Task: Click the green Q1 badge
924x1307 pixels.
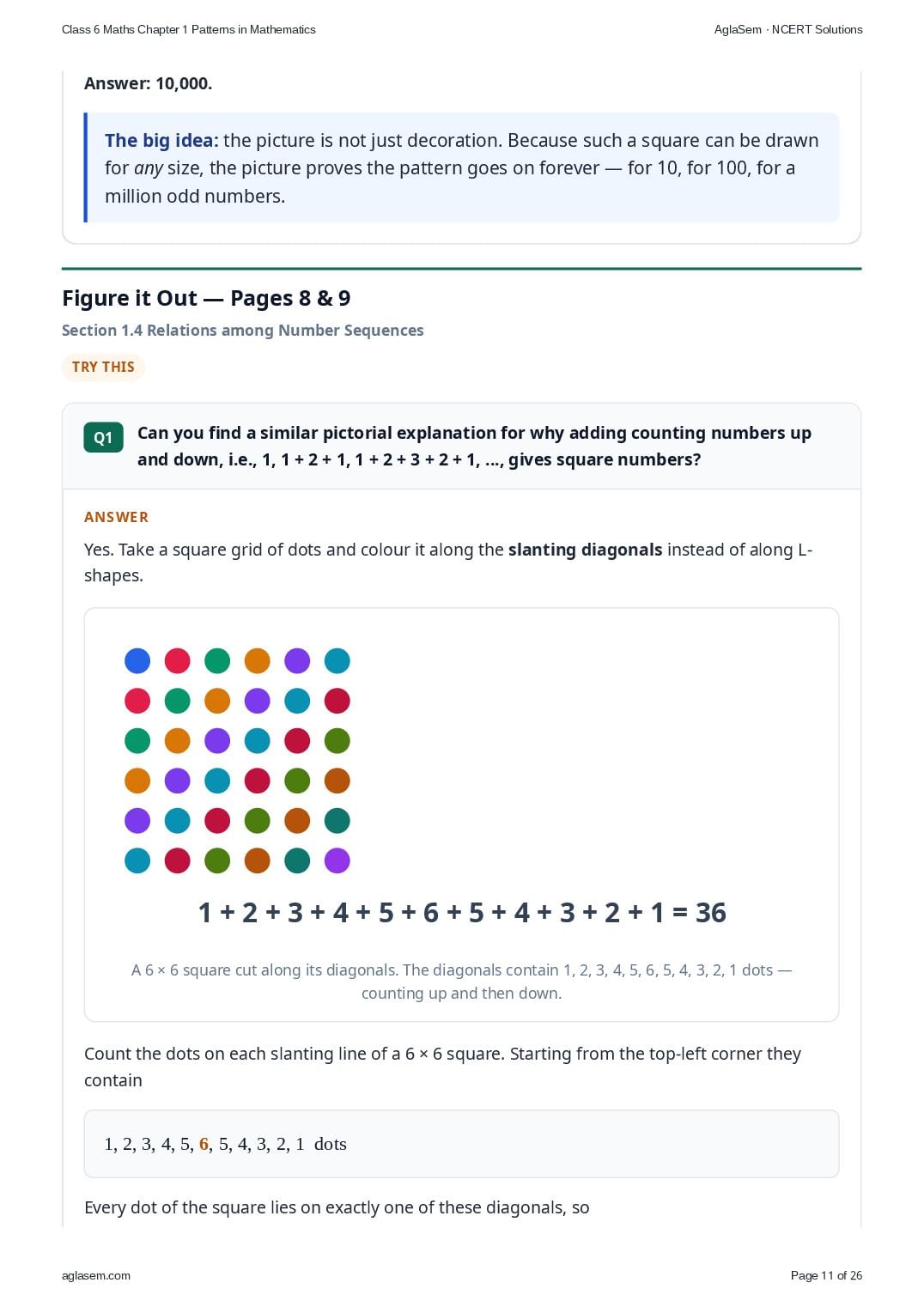Action: 103,437
